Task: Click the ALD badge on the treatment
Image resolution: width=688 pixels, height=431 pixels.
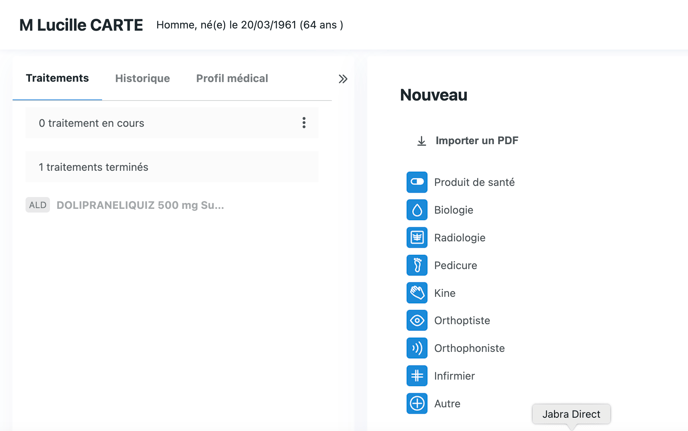Action: click(x=38, y=205)
